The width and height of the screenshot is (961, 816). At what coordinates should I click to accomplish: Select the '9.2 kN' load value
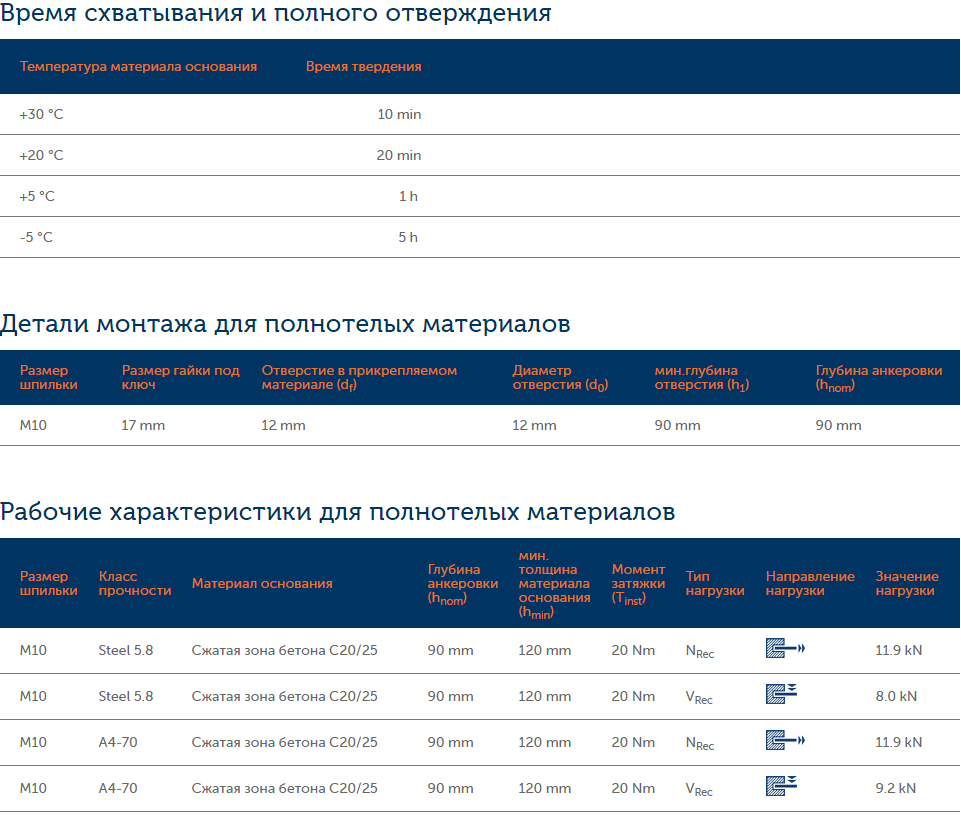point(895,788)
